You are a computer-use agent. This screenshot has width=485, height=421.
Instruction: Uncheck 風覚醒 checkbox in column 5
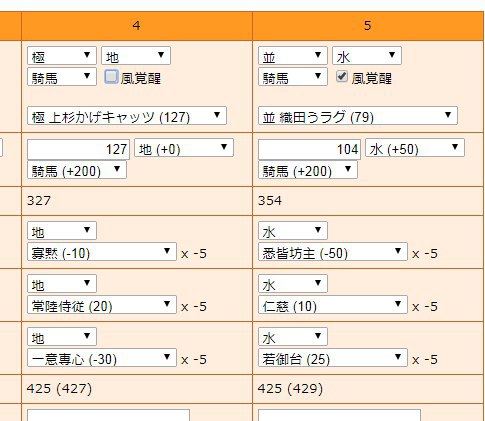pyautogui.click(x=342, y=77)
